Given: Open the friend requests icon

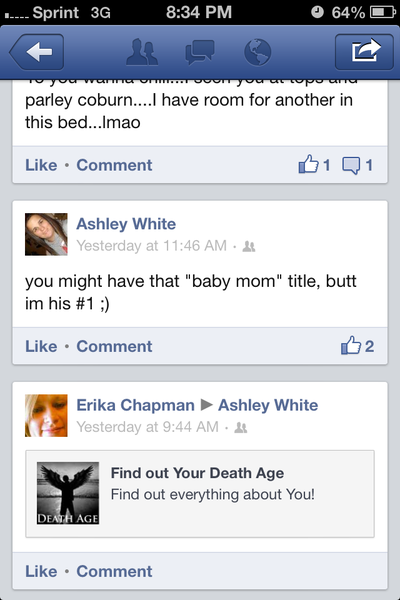Looking at the screenshot, I should point(142,52).
